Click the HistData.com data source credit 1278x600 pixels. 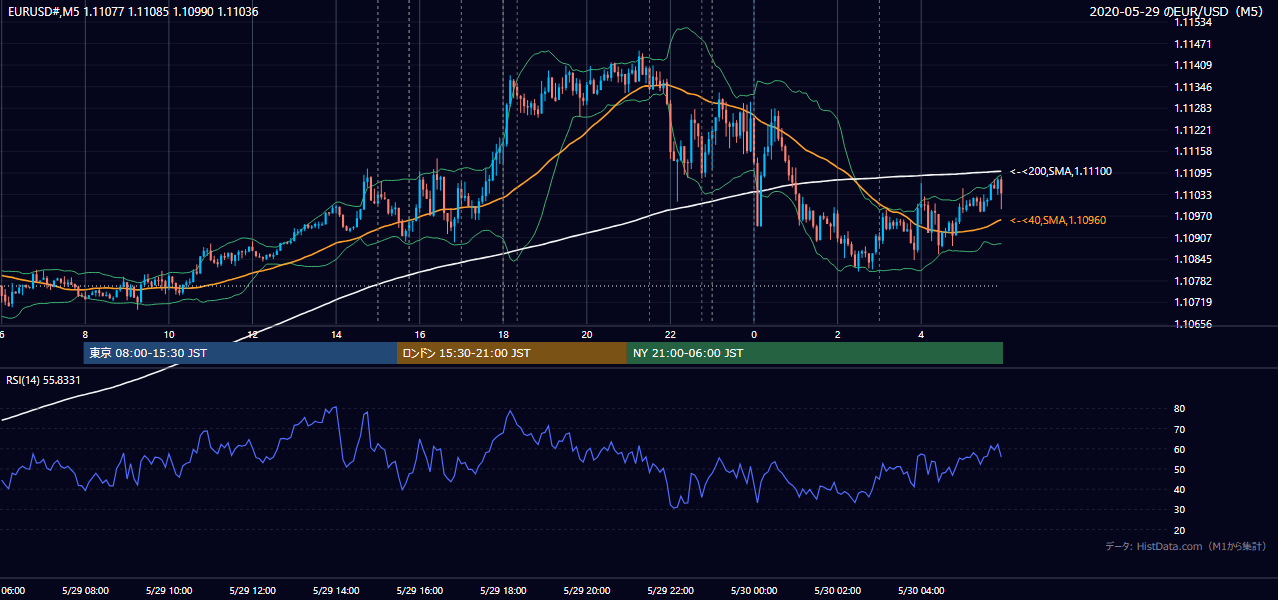click(1186, 546)
